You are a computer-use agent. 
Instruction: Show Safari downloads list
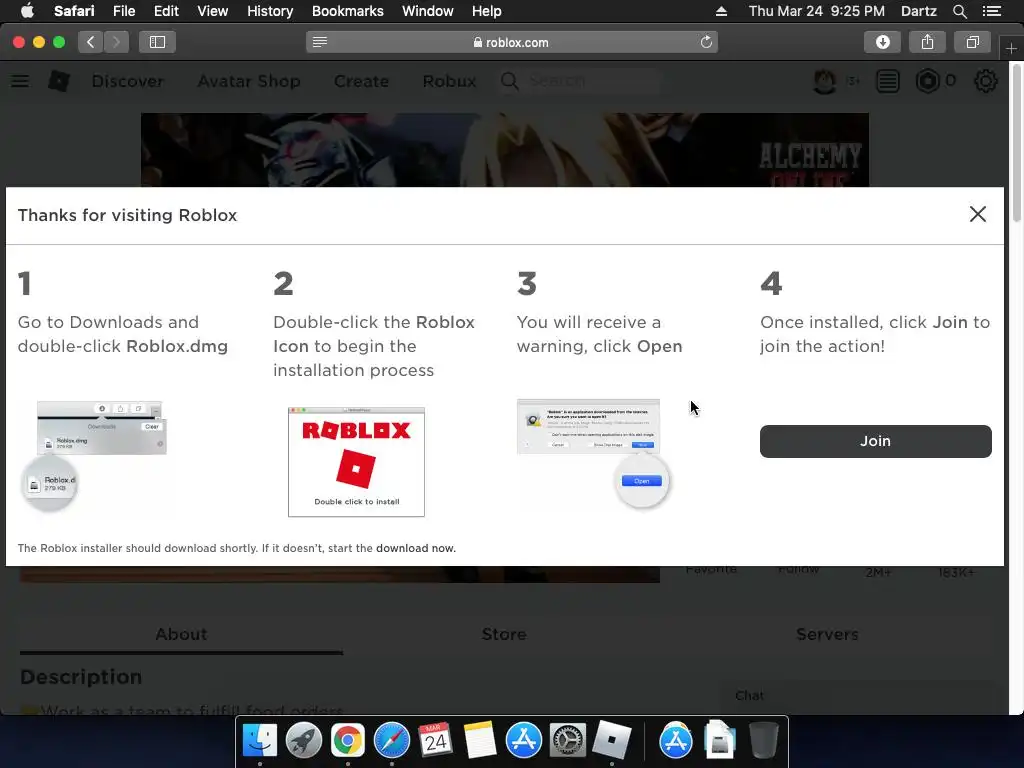(x=882, y=42)
